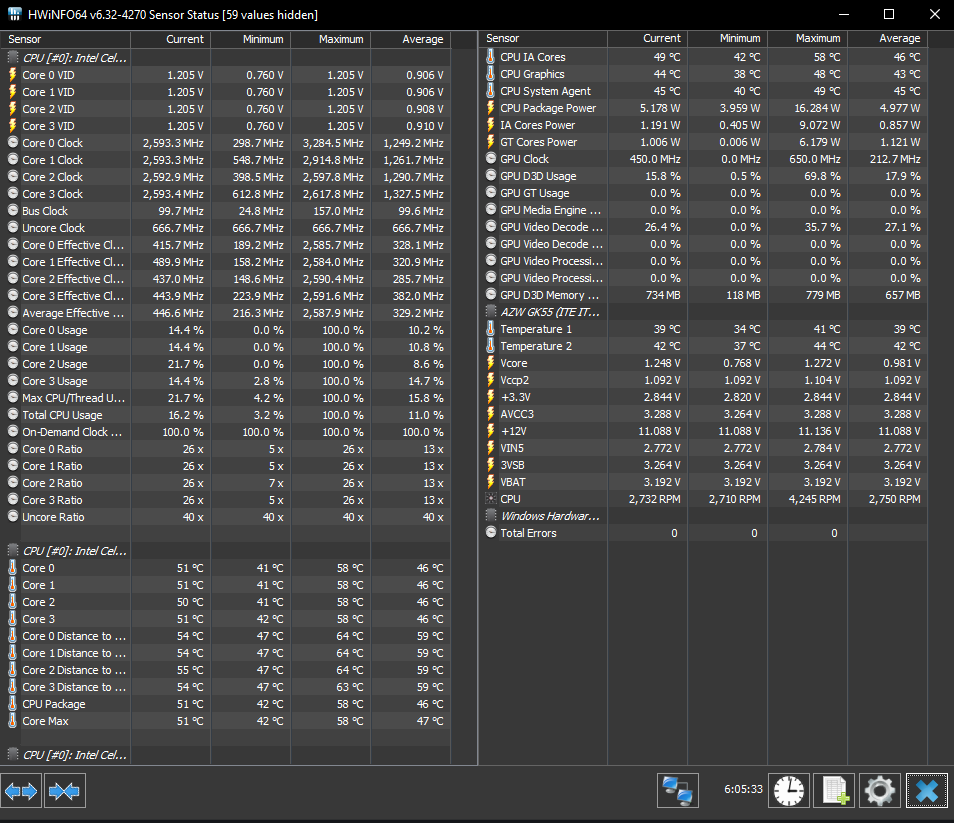
Task: Select the Vcore voltage row
Action: pyautogui.click(x=514, y=363)
